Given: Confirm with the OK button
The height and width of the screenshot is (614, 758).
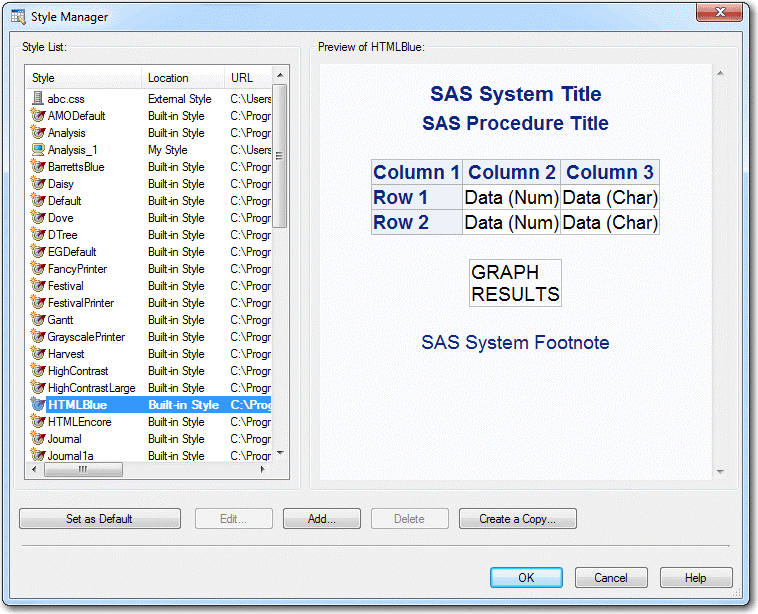Looking at the screenshot, I should 526,578.
